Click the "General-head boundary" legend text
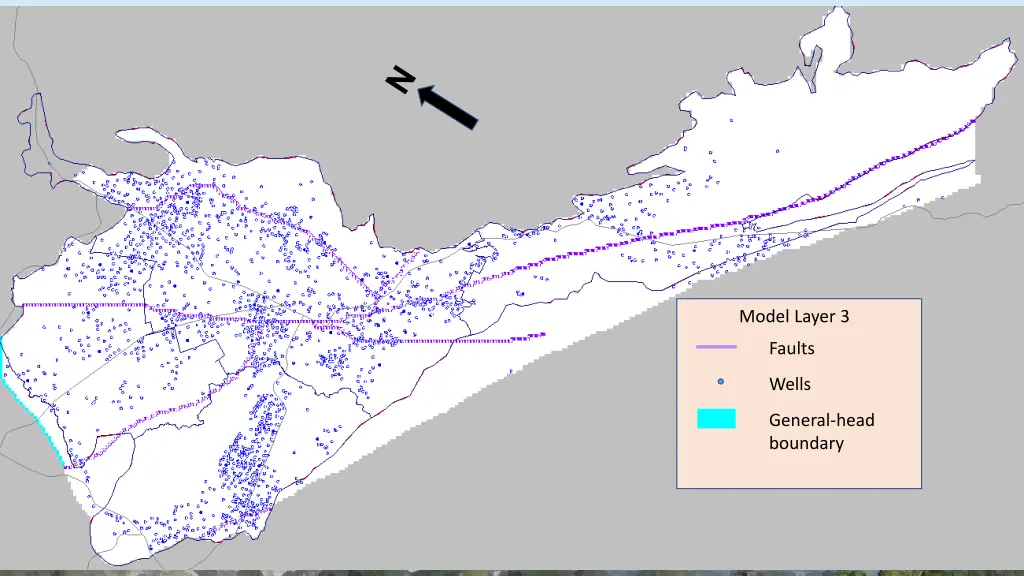Image resolution: width=1024 pixels, height=576 pixels. 820,431
